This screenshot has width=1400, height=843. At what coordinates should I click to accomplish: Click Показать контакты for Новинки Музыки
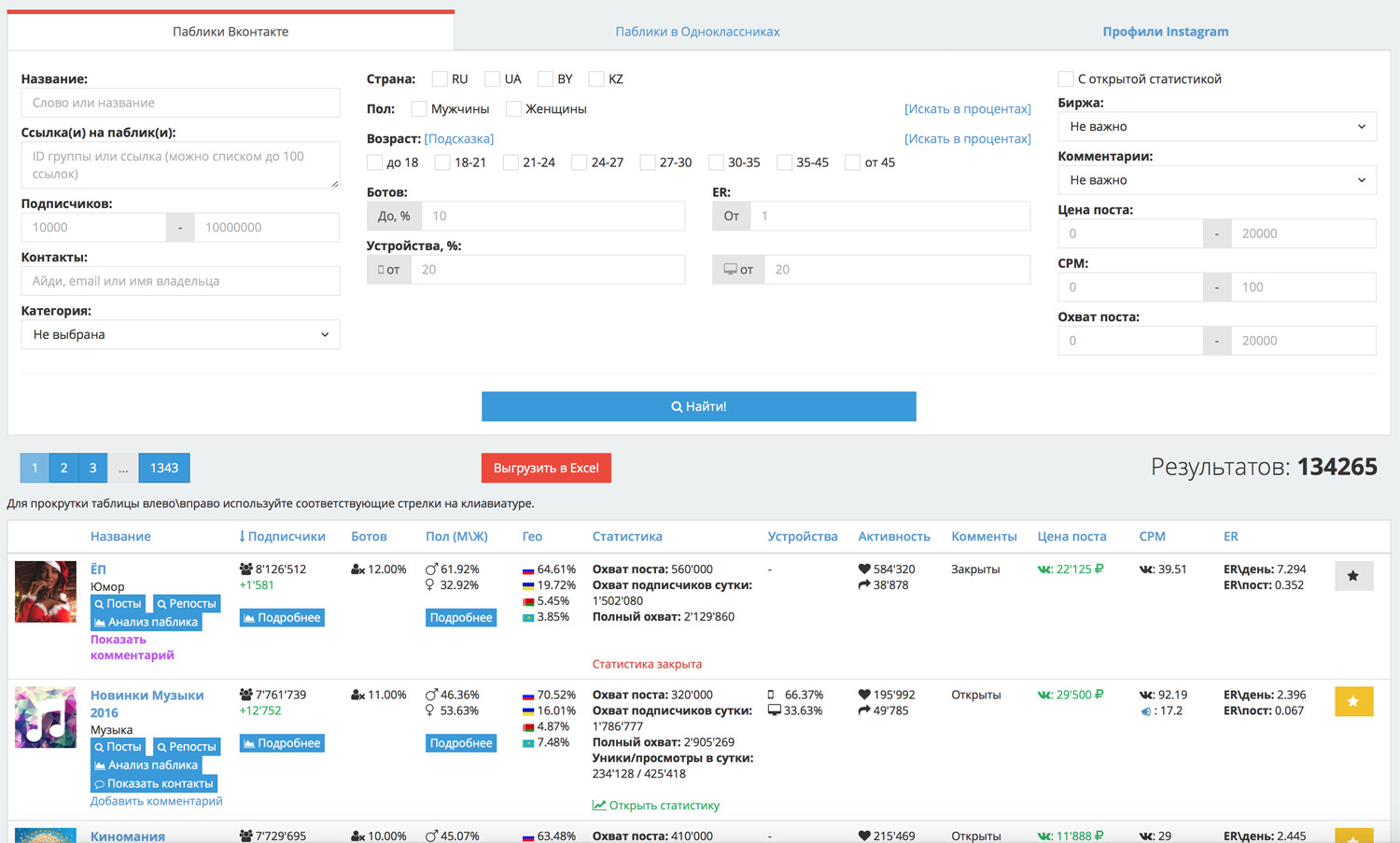click(x=153, y=783)
